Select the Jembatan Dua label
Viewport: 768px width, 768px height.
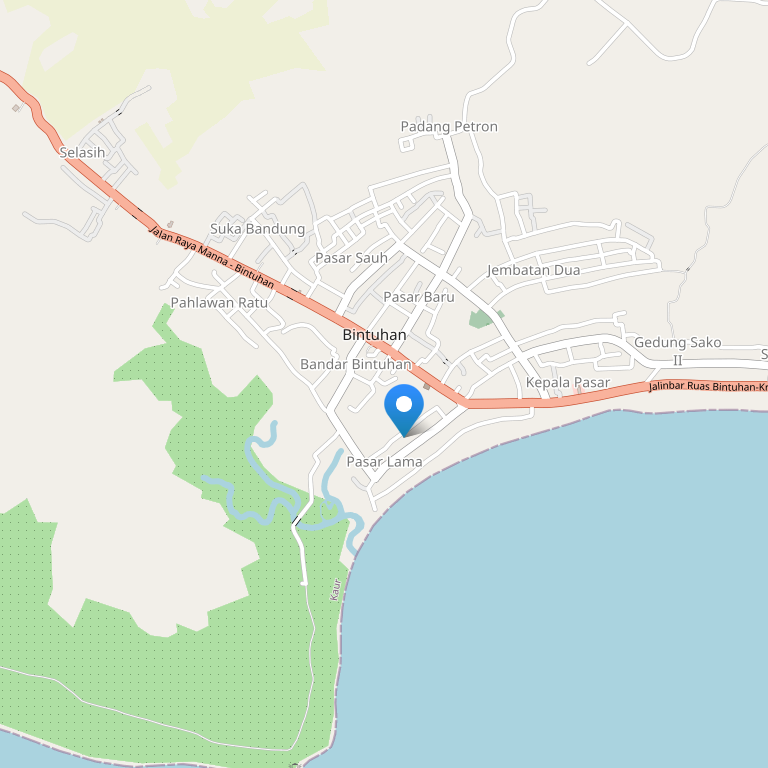pos(533,270)
